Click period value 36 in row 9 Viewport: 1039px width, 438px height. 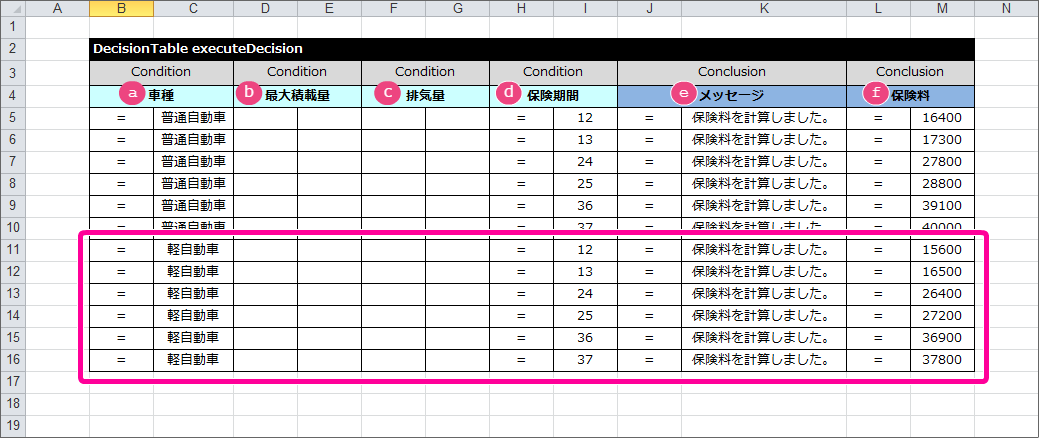coord(585,205)
